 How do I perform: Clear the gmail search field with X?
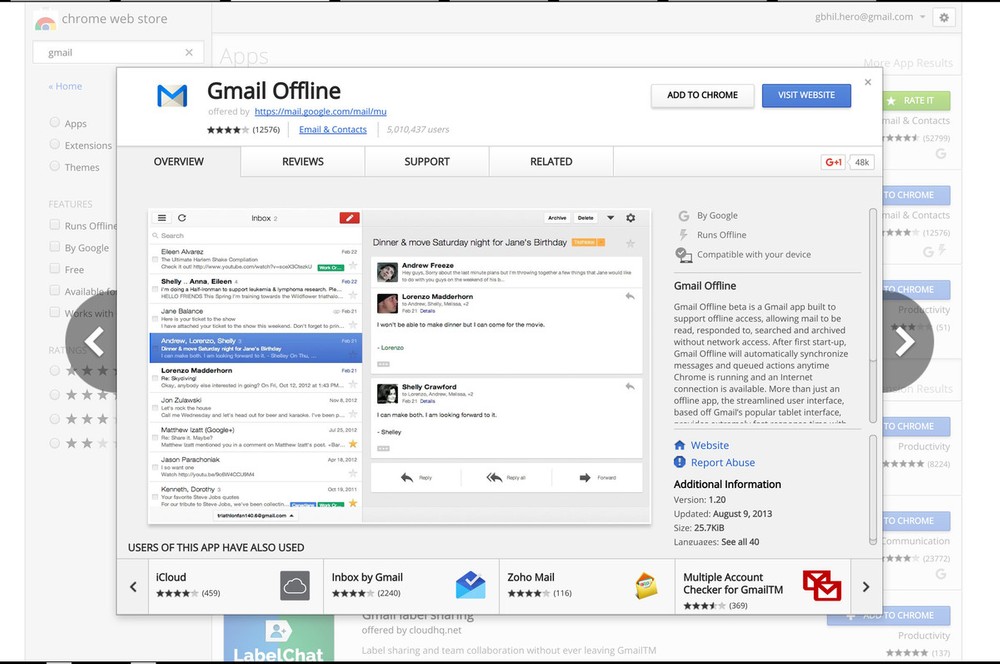click(189, 53)
